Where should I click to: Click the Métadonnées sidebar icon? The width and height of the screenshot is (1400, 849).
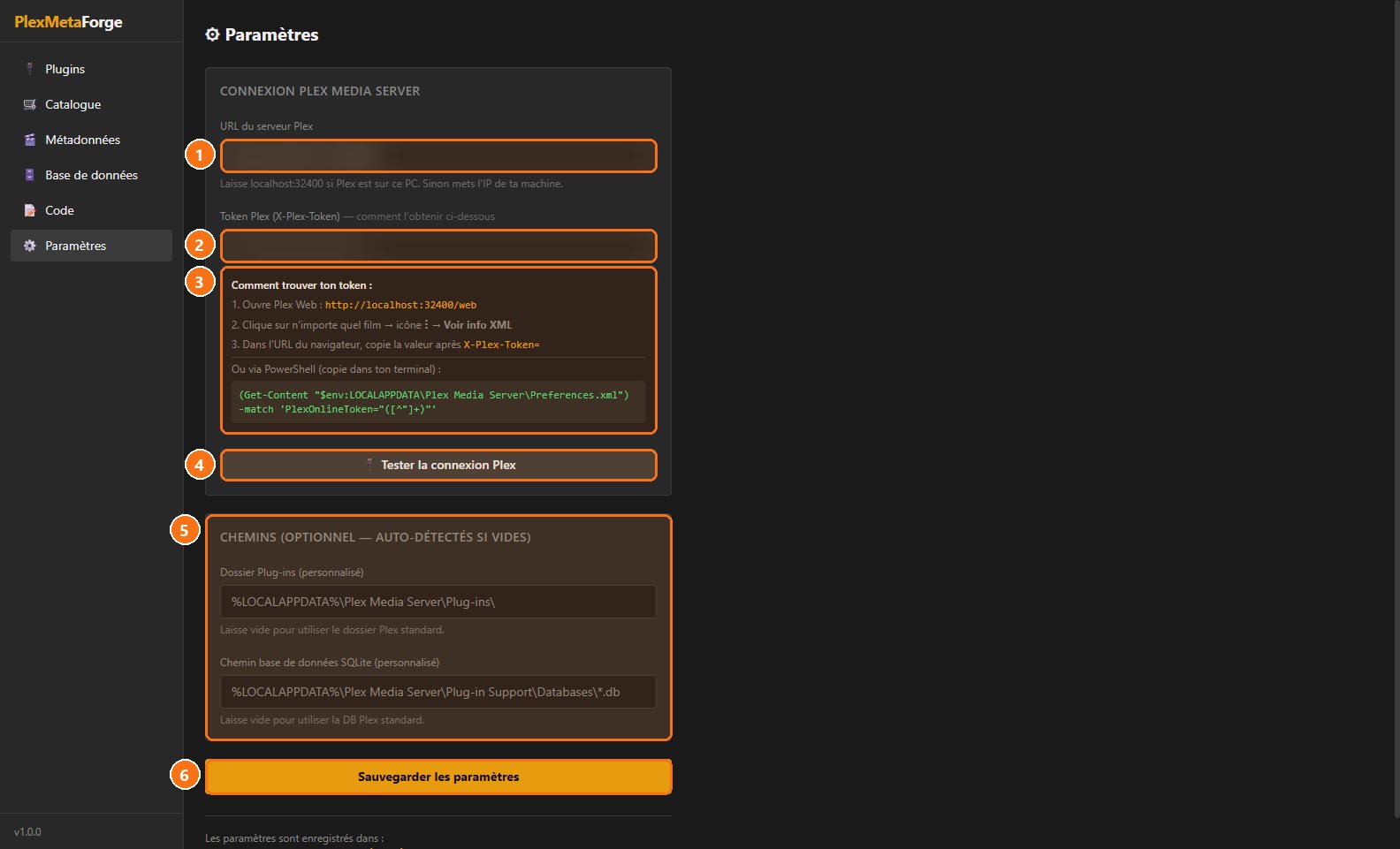[29, 140]
